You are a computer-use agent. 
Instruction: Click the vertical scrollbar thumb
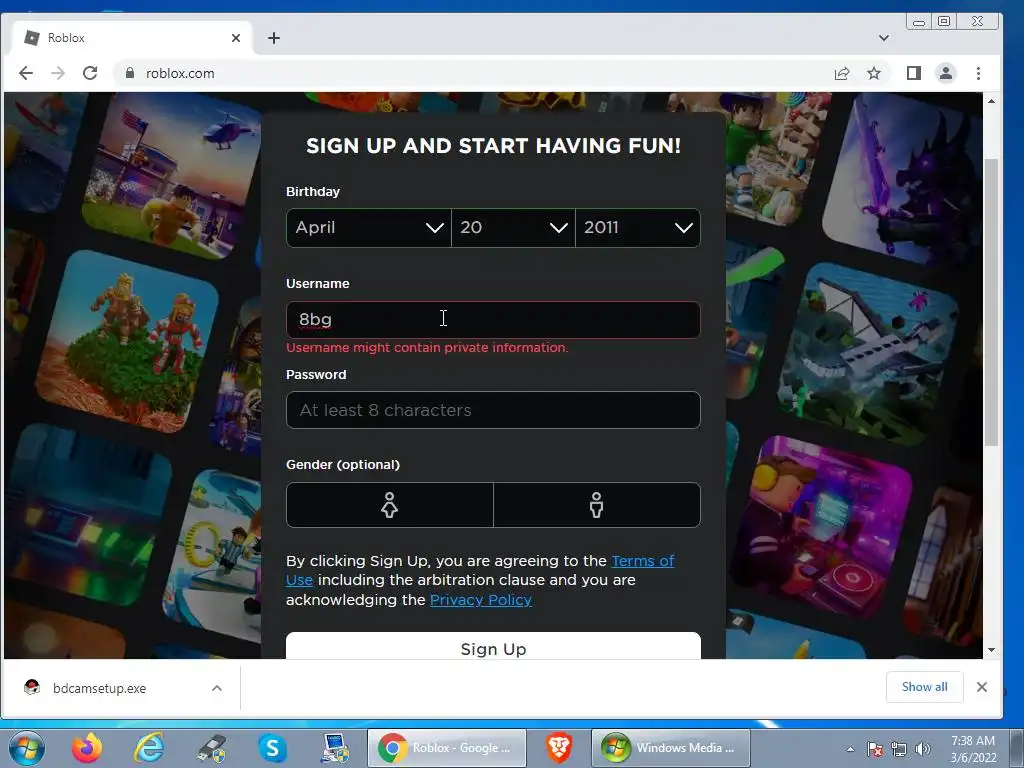pos(991,302)
